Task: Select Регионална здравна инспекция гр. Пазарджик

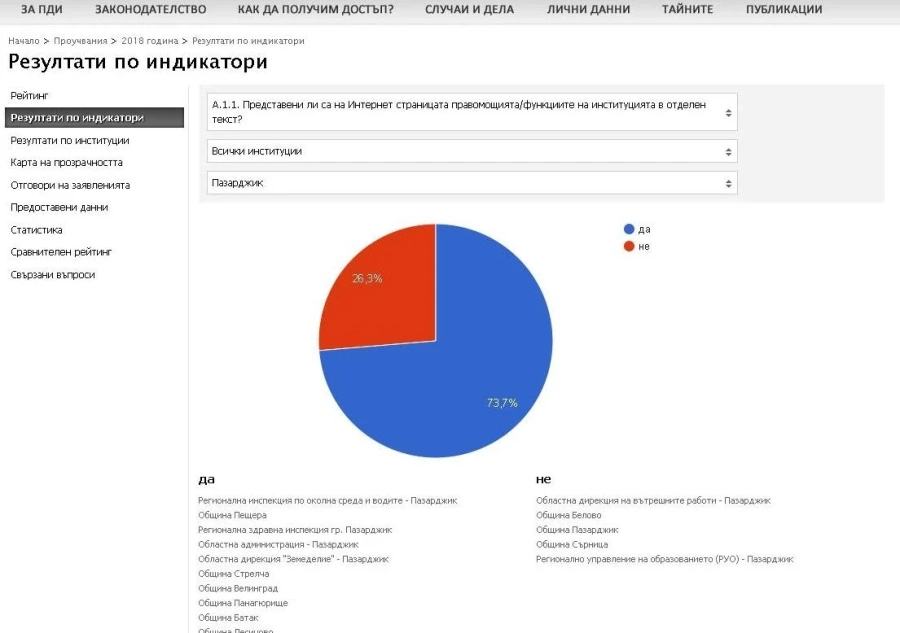Action: [x=295, y=530]
